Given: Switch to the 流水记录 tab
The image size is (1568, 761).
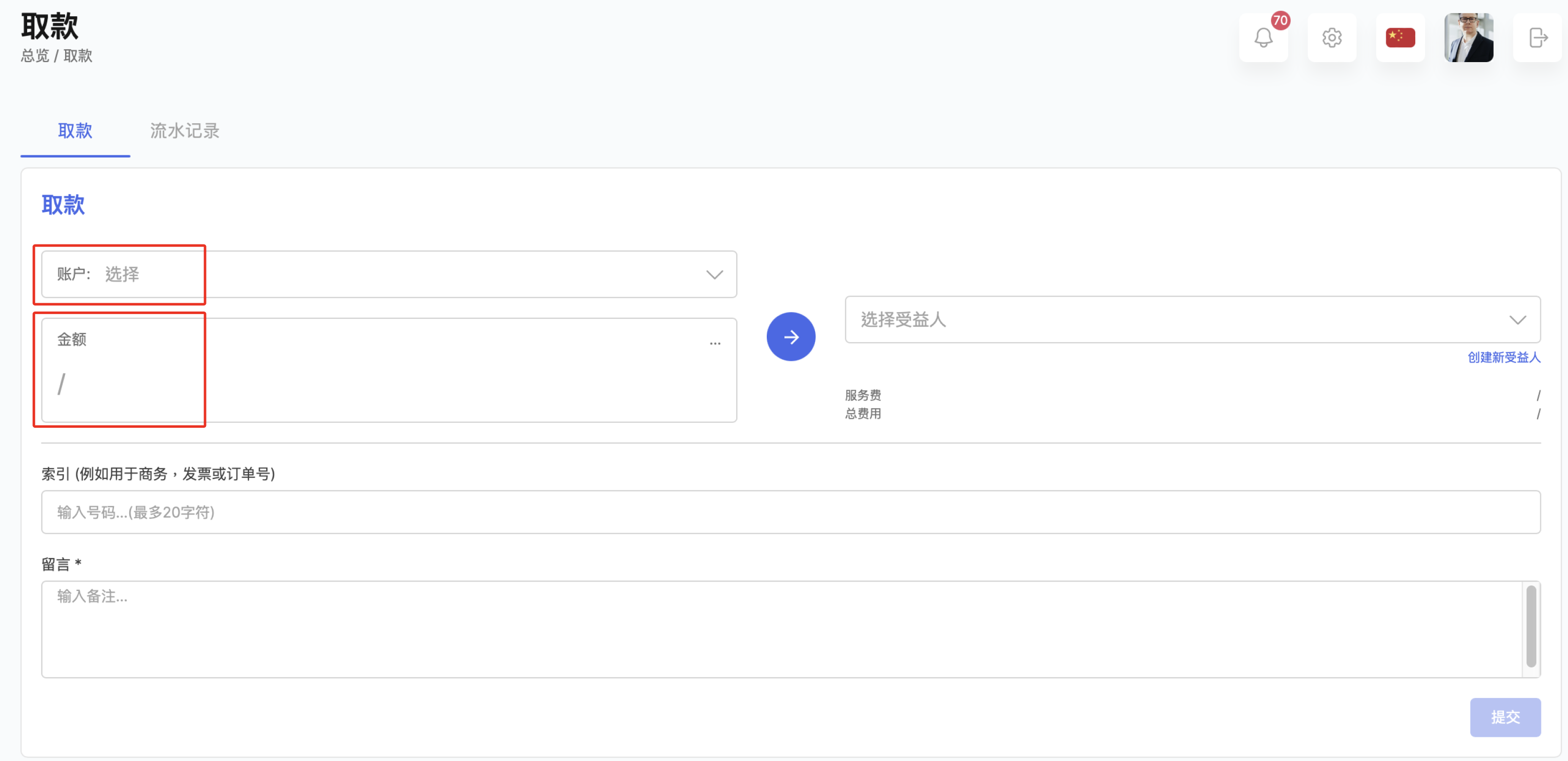Looking at the screenshot, I should [x=184, y=130].
